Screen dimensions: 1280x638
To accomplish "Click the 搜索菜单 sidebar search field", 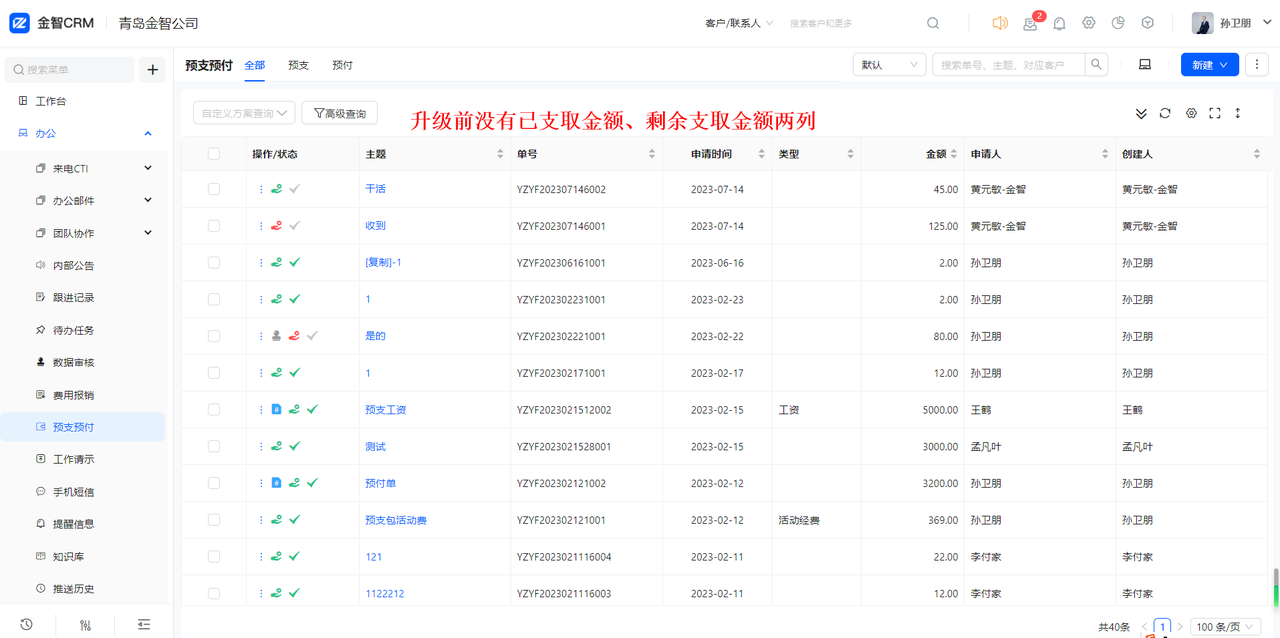I will (x=69, y=70).
